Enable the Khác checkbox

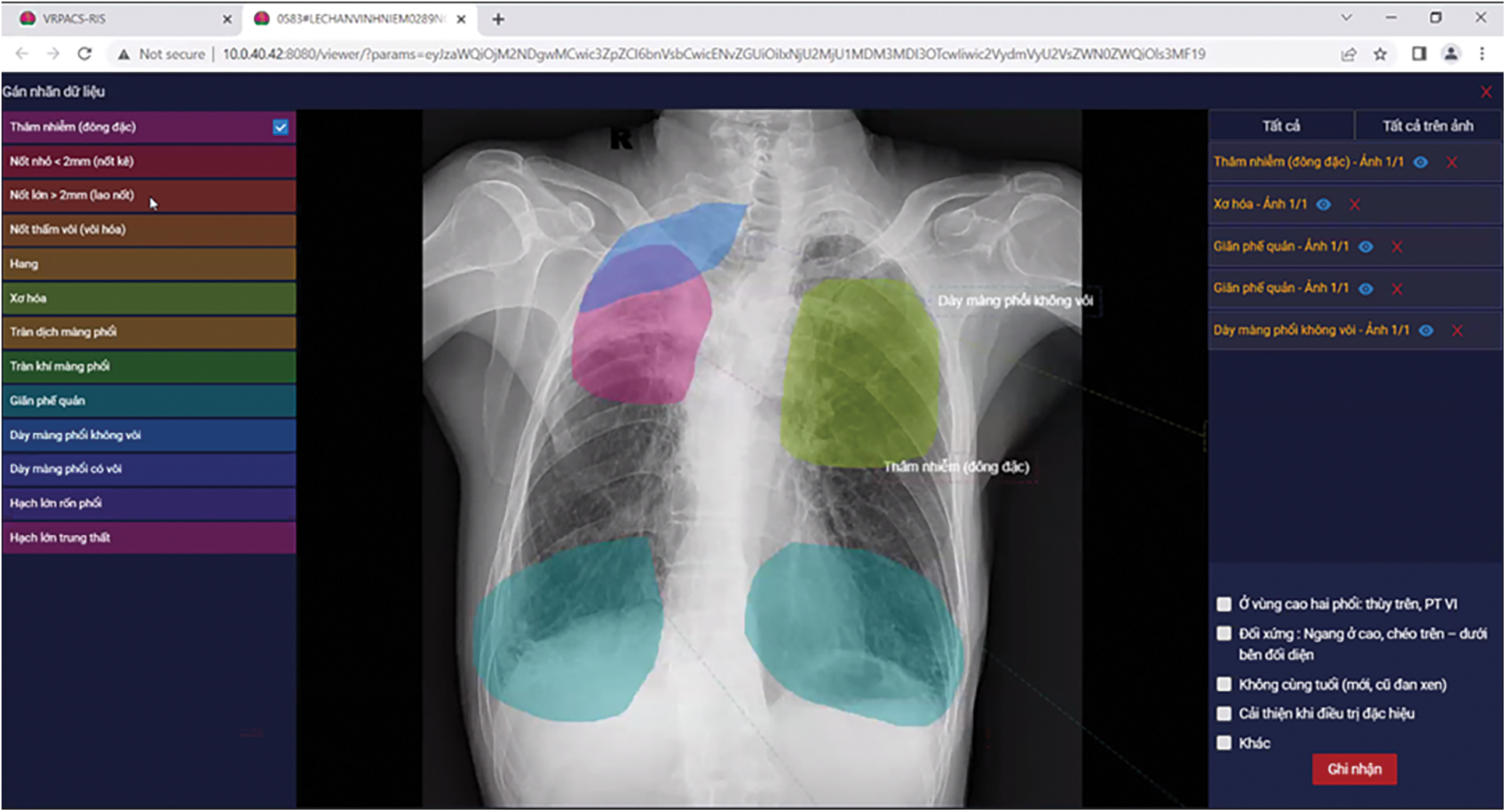click(1224, 743)
